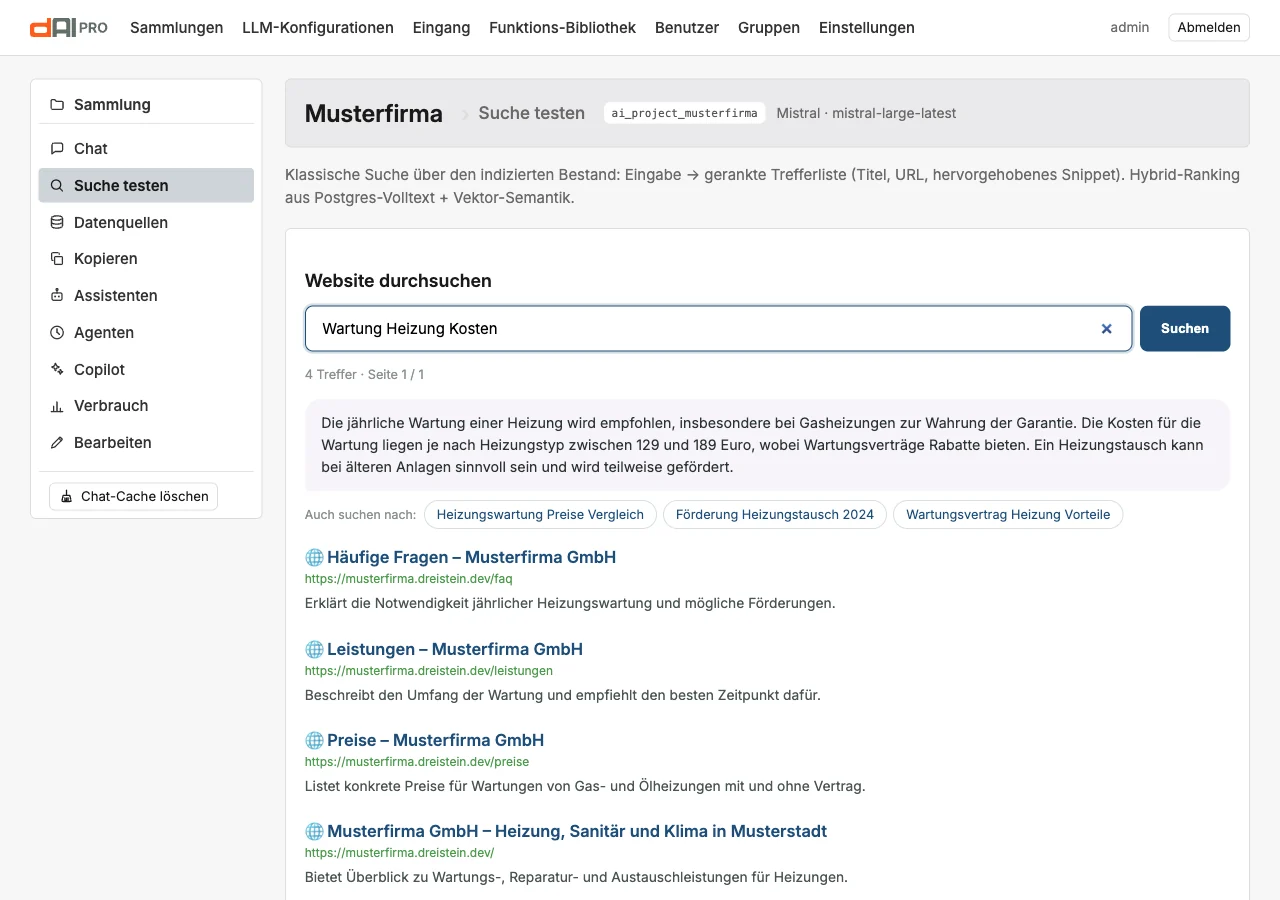
Task: Clear the search field with the X icon
Action: point(1107,329)
